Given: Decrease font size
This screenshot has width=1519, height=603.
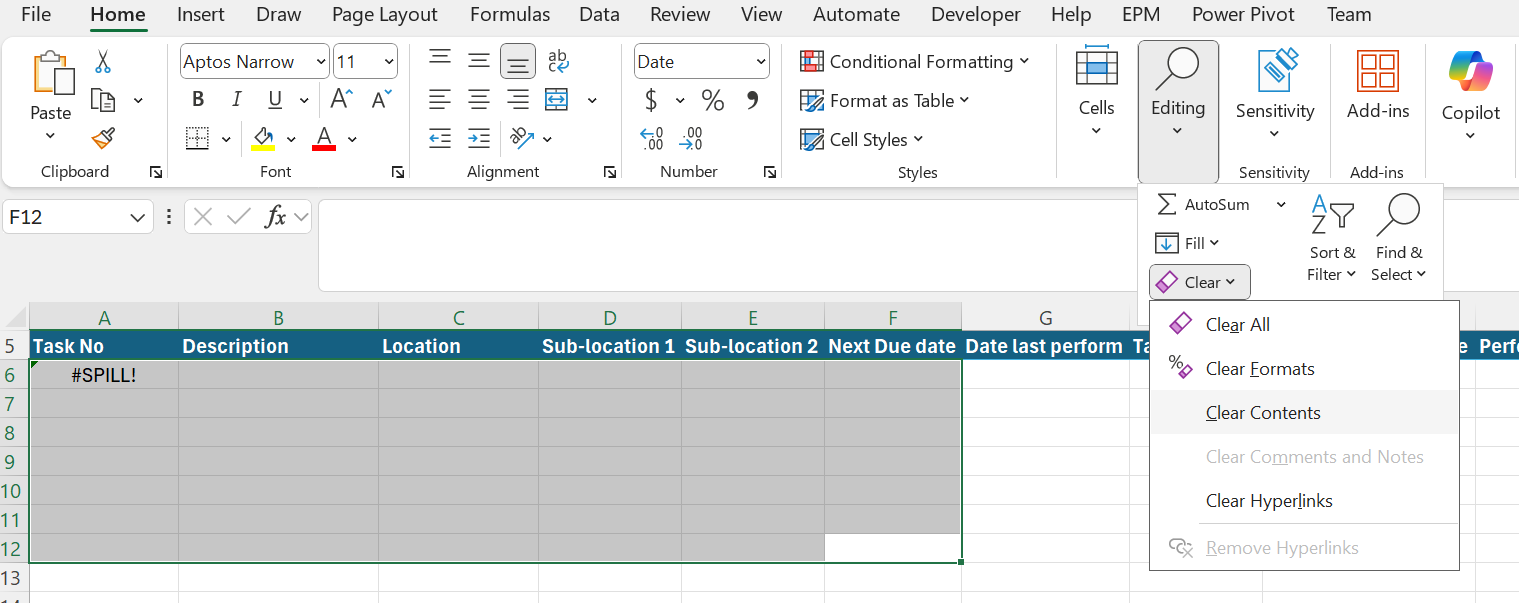Looking at the screenshot, I should (x=382, y=99).
